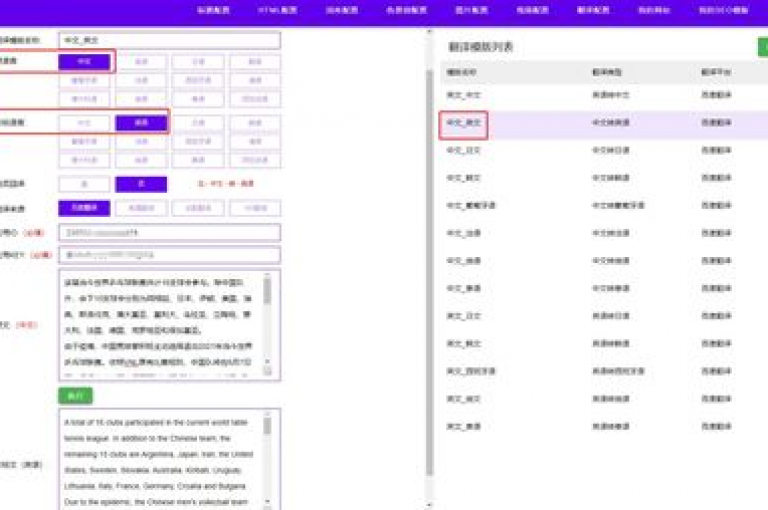Screen dimensions: 768x510
Task: Click the 中文转日语 translation type cell
Action: [611, 150]
